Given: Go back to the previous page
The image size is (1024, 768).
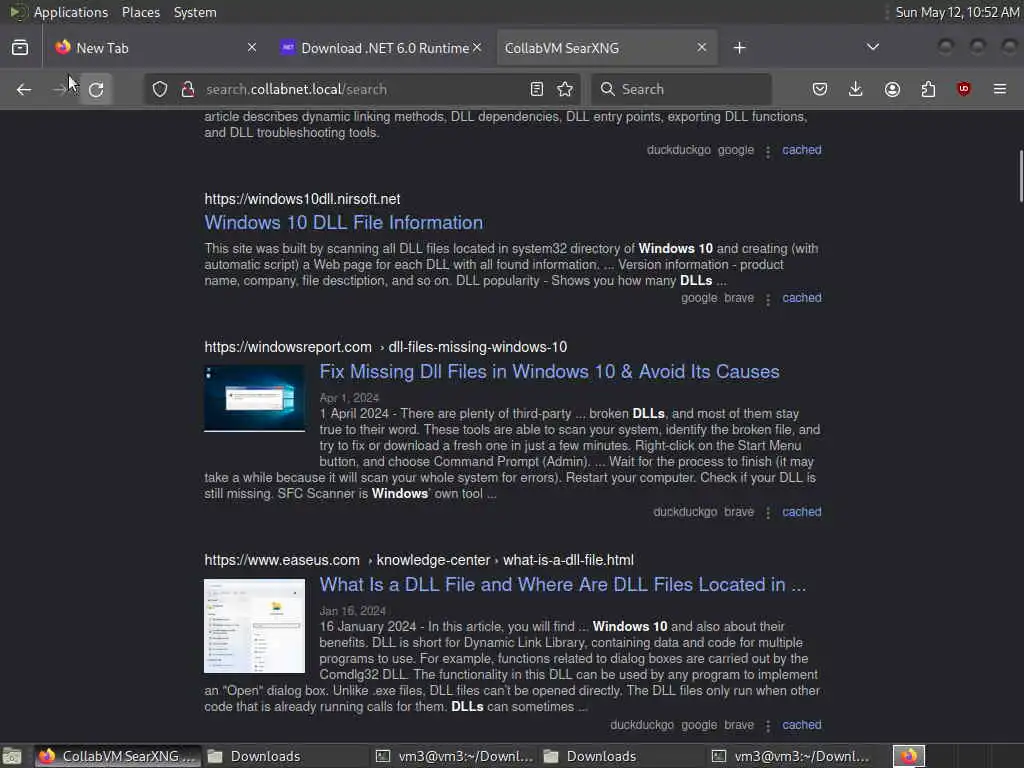Looking at the screenshot, I should tap(24, 89).
